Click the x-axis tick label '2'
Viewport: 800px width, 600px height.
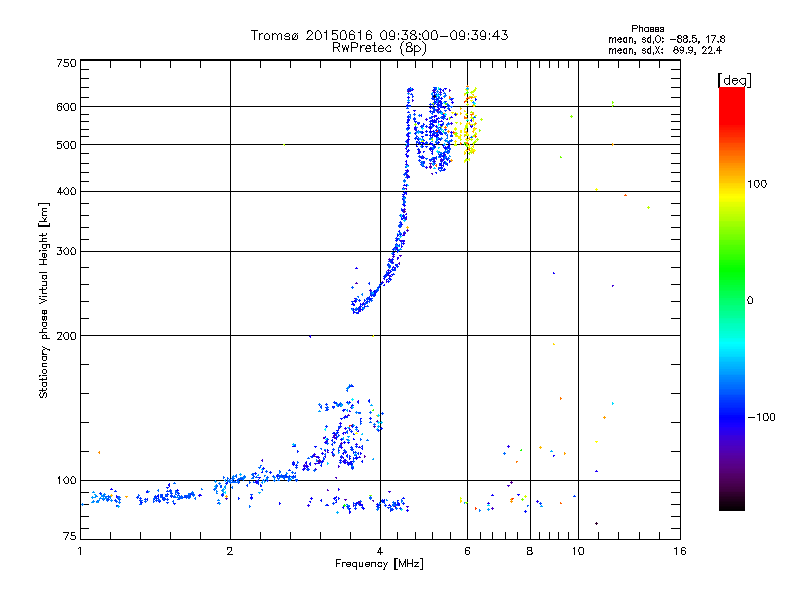tap(230, 551)
